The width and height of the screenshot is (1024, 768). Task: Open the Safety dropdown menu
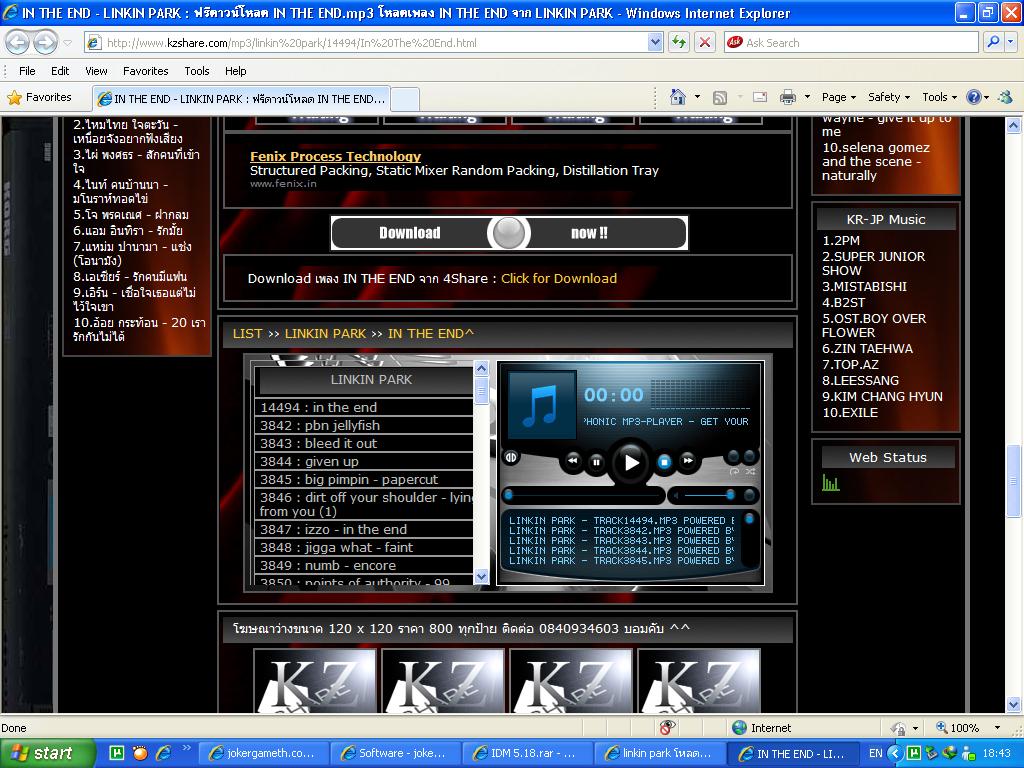click(889, 97)
